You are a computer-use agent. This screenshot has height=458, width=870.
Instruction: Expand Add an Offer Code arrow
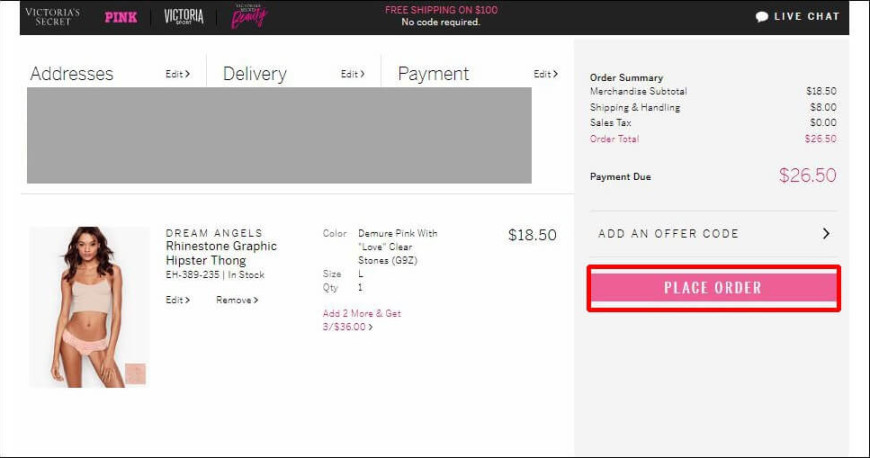(826, 233)
